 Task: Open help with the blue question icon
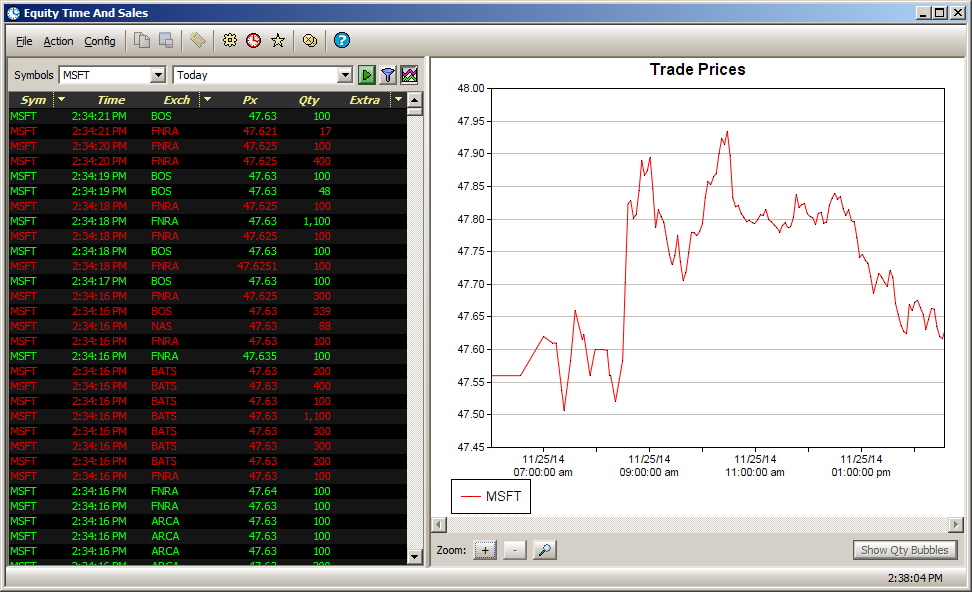pos(342,40)
